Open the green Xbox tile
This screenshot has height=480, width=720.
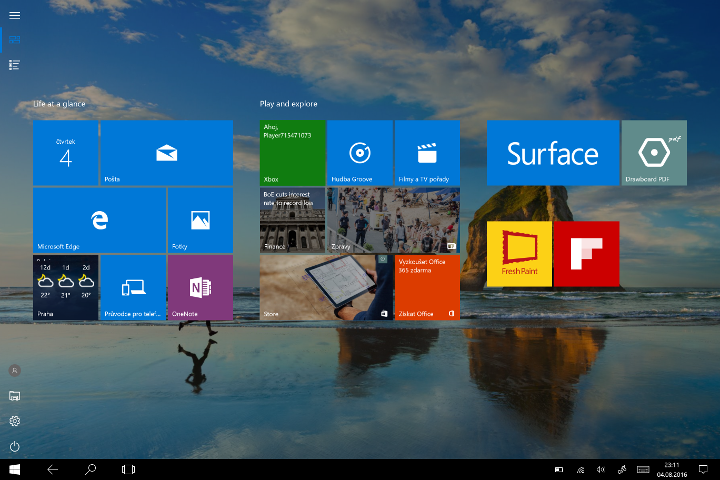(292, 153)
